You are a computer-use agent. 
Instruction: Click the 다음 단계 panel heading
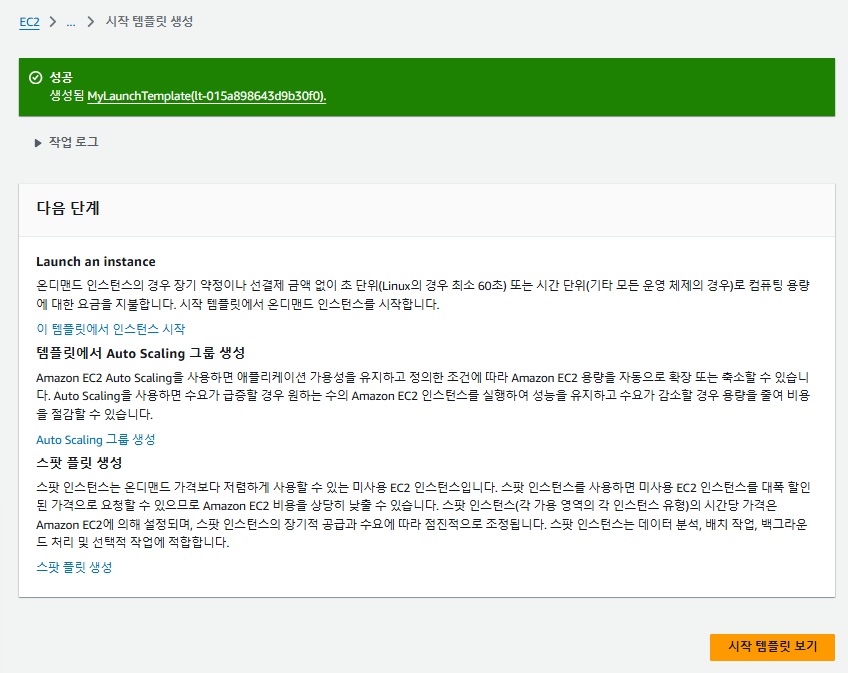pos(68,208)
